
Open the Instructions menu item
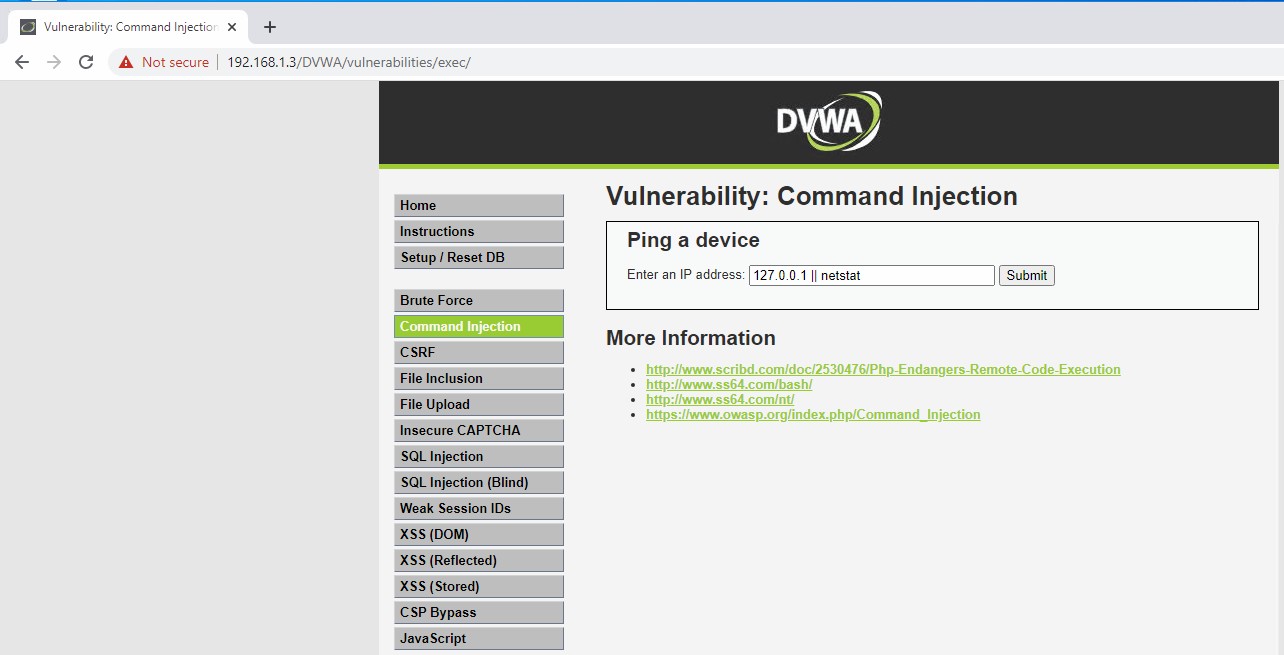[479, 231]
